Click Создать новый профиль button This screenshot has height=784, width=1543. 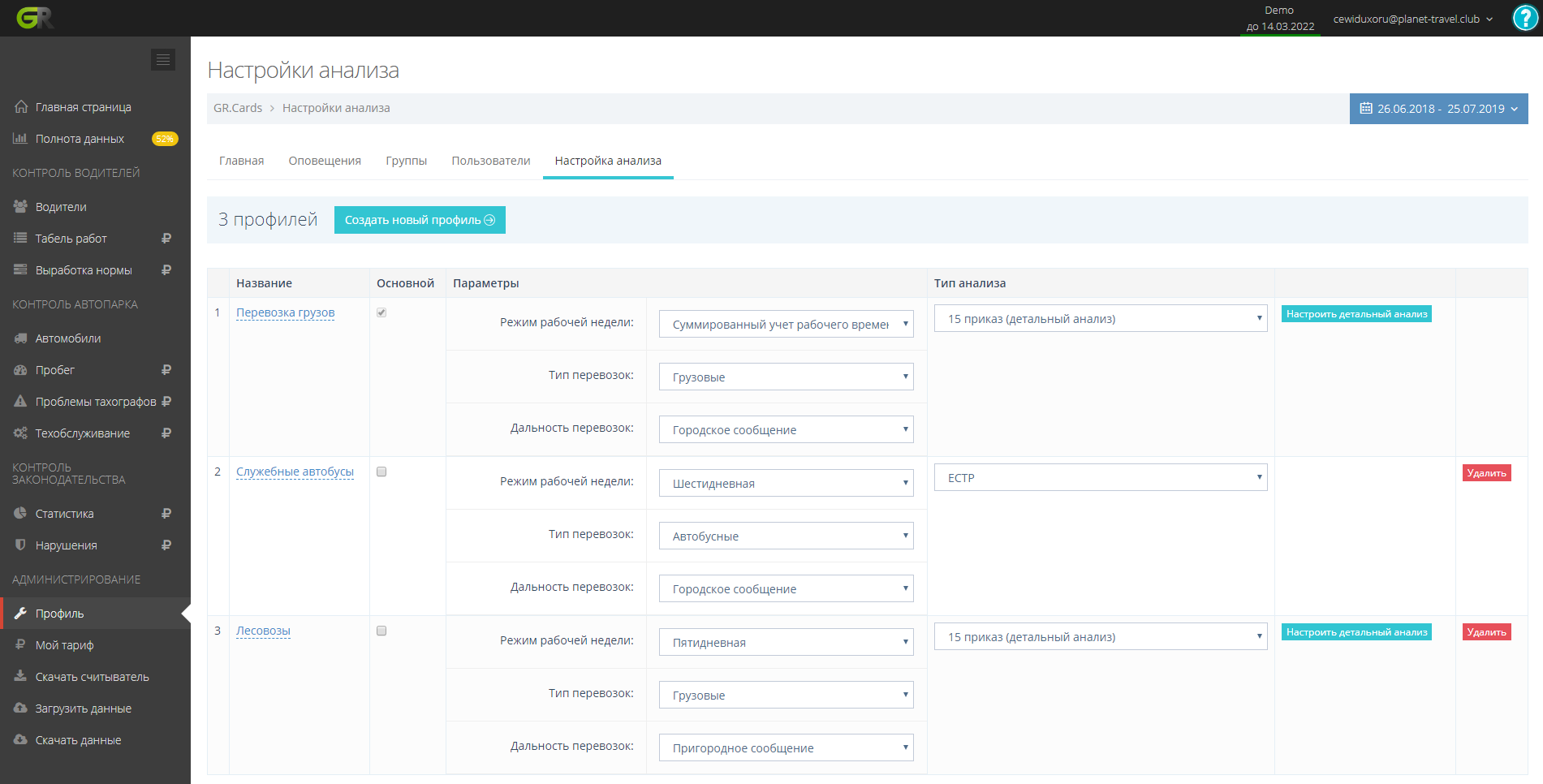[x=420, y=220]
